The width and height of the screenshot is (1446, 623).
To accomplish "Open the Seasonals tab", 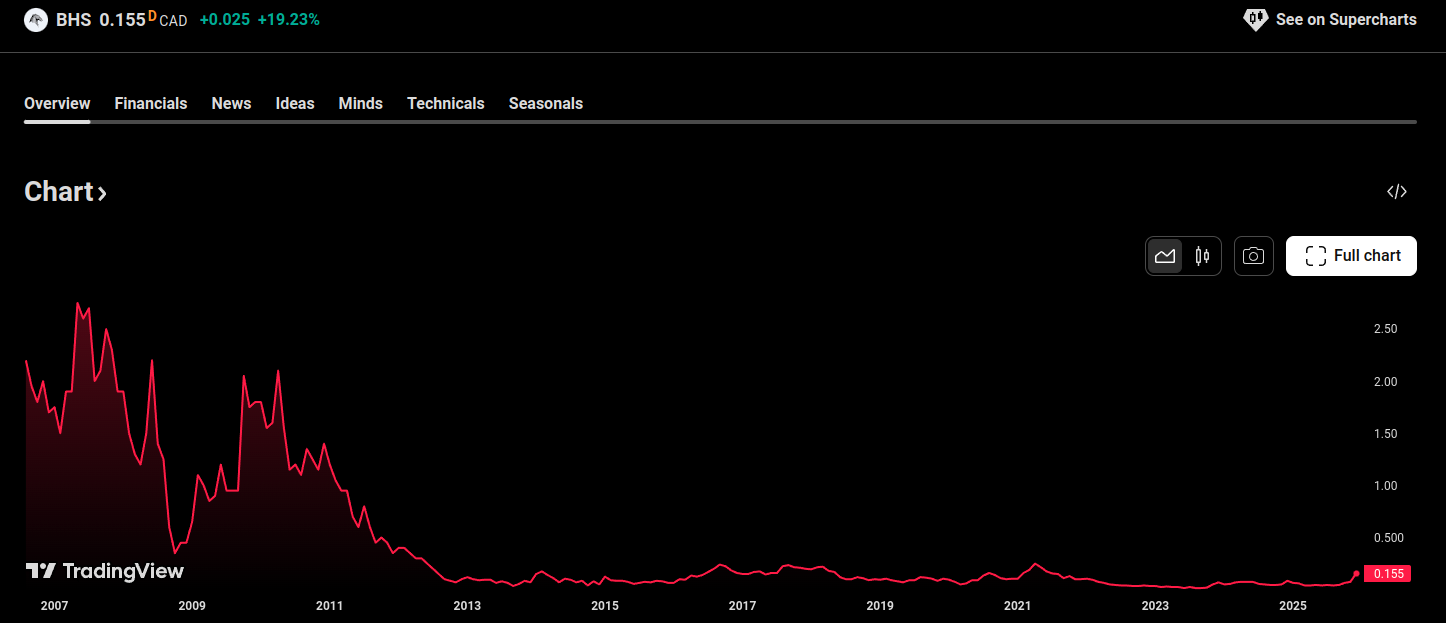I will (546, 103).
